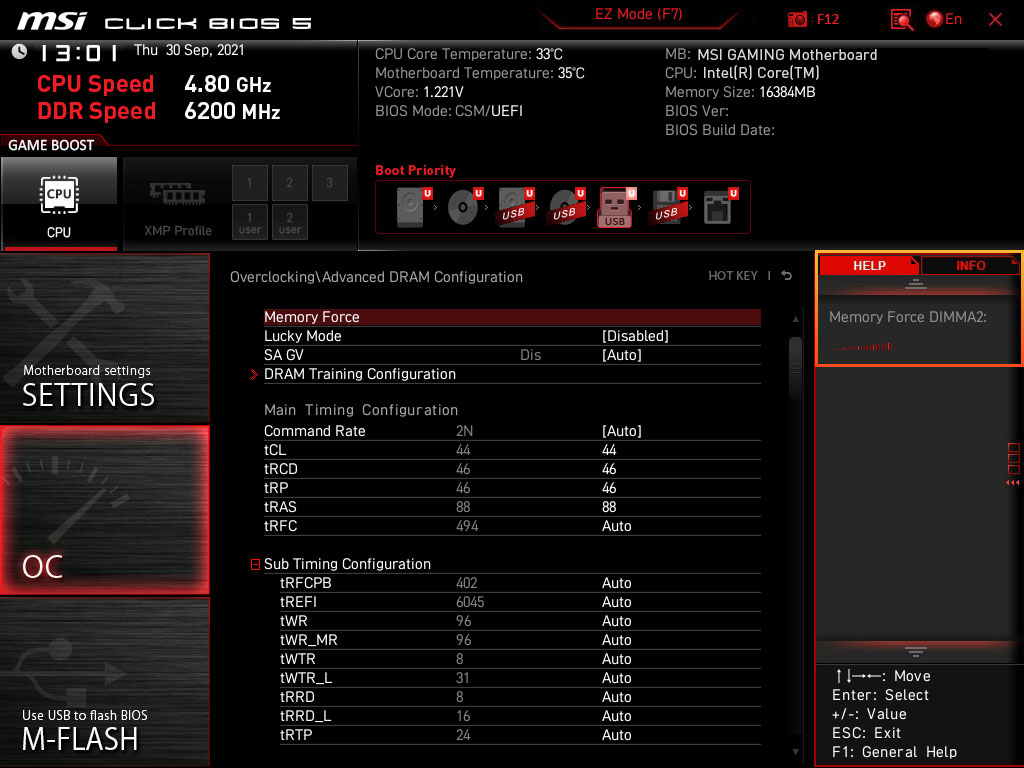The width and height of the screenshot is (1024, 768).
Task: Click the USB hard disk boot icon
Action: click(515, 207)
